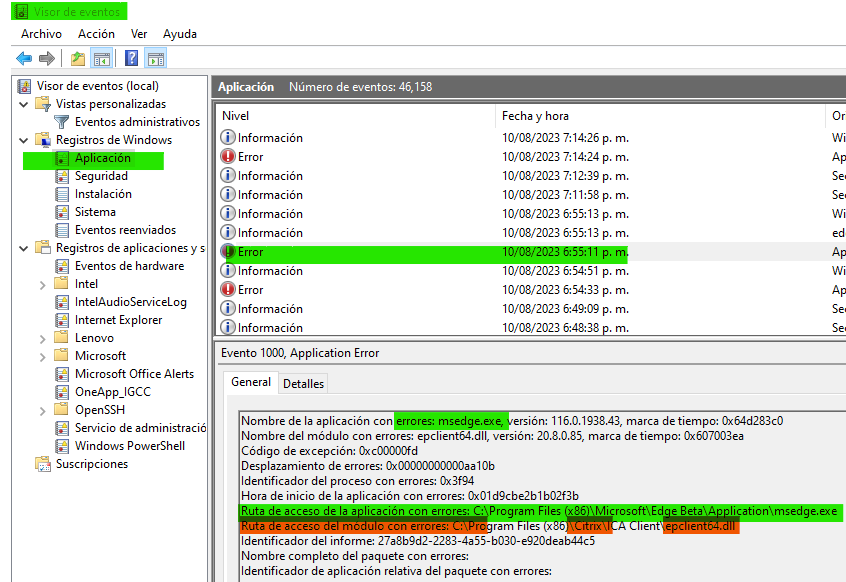Screen dimensions: 846x582
Task: Collapse Registros de aplicaciones y servicios node
Action: 24,248
